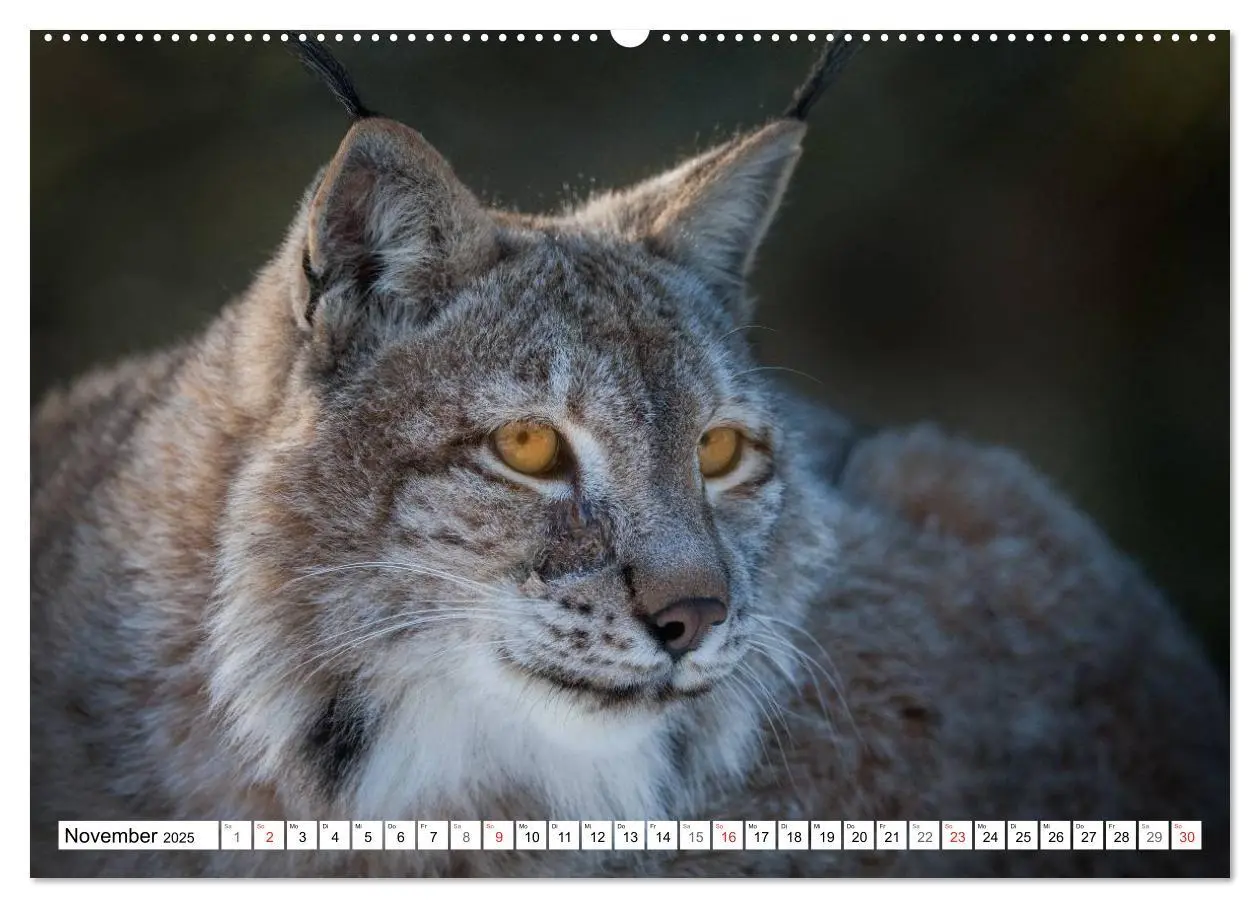Click date cell 18

click(793, 836)
